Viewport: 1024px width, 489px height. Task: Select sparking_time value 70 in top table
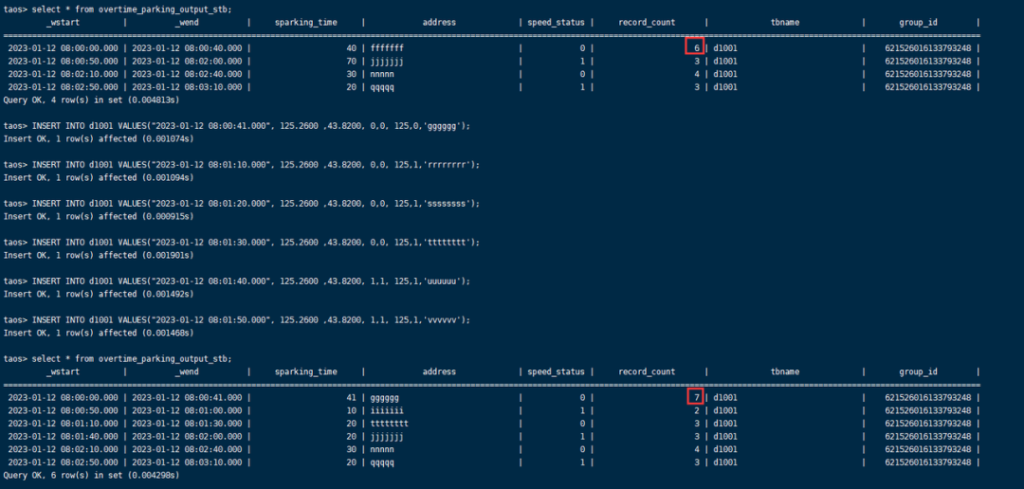(351, 61)
